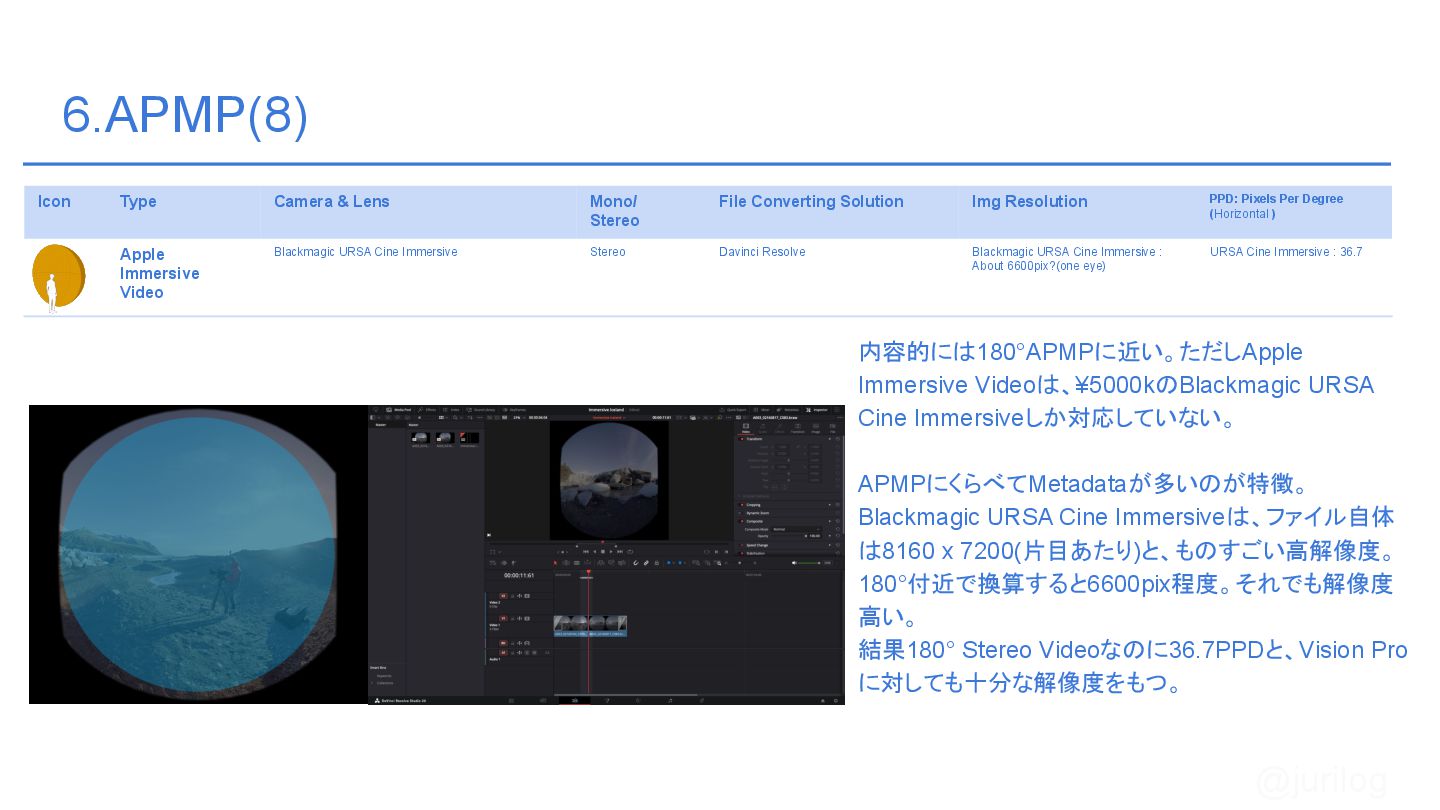Select the red Selection Mode arrow tool
Screen dimensions: 1440x810
click(x=555, y=563)
